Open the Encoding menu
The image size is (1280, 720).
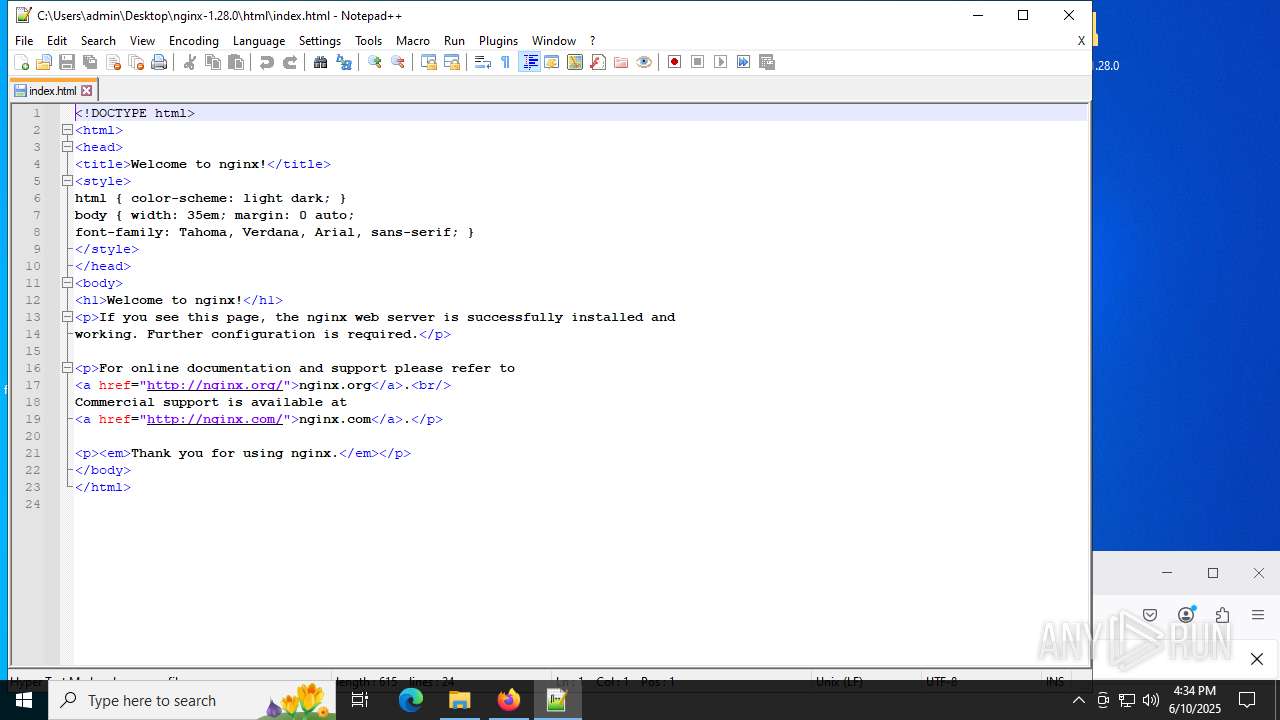(x=194, y=41)
